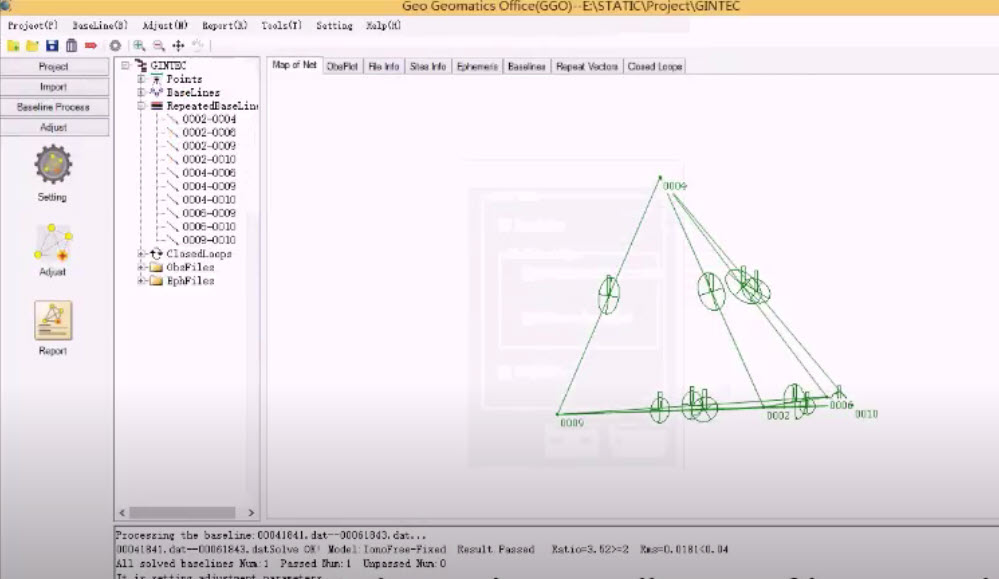Open the Closed Loops tab
The image size is (999, 579).
[654, 65]
